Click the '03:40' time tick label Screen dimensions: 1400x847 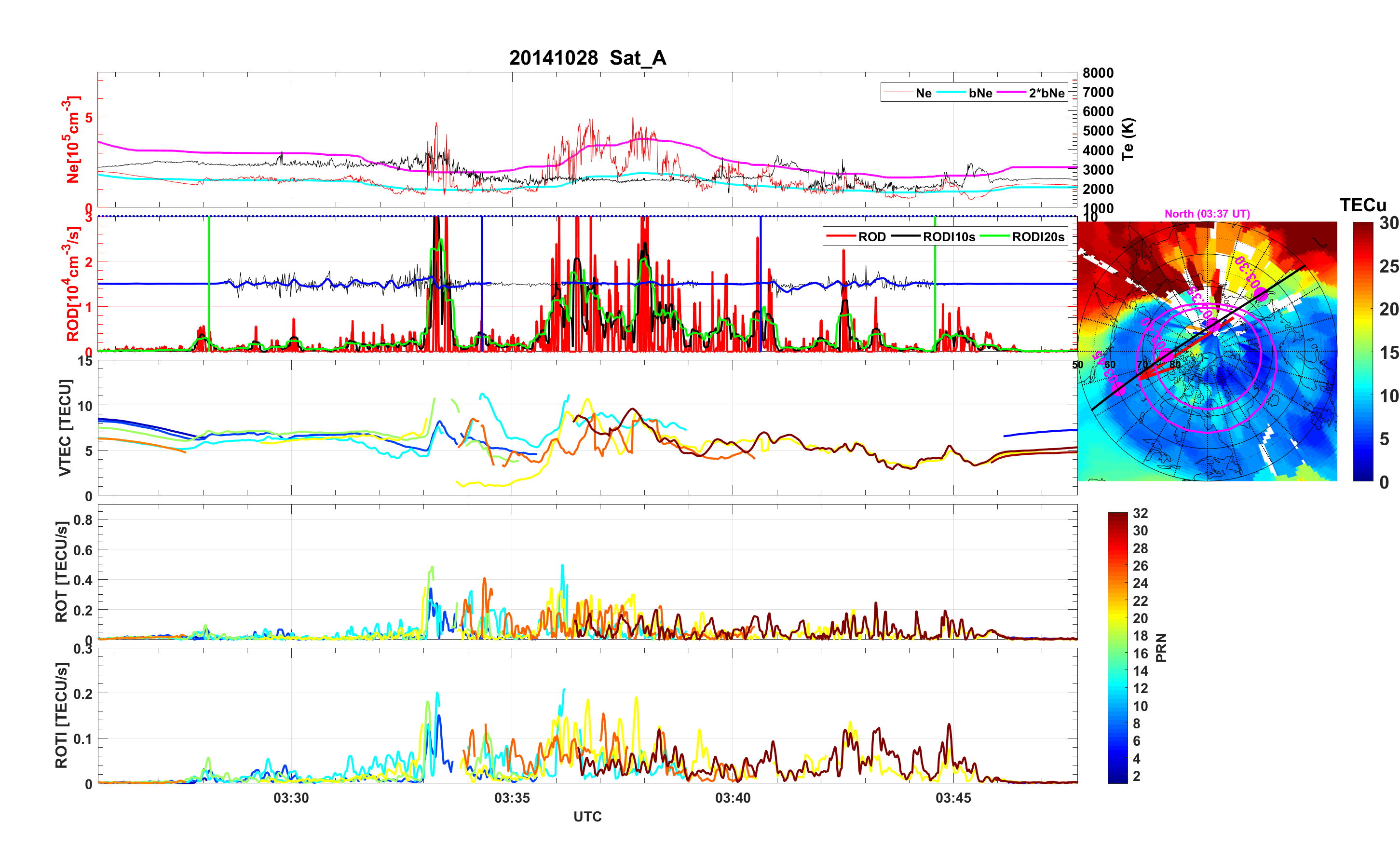(x=733, y=797)
